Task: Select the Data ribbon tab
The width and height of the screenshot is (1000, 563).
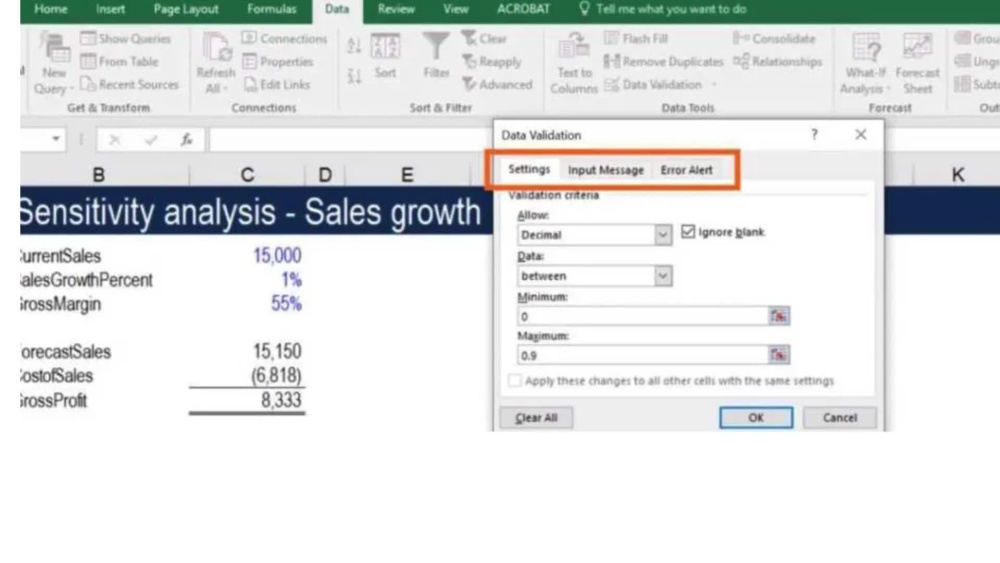Action: click(x=337, y=10)
